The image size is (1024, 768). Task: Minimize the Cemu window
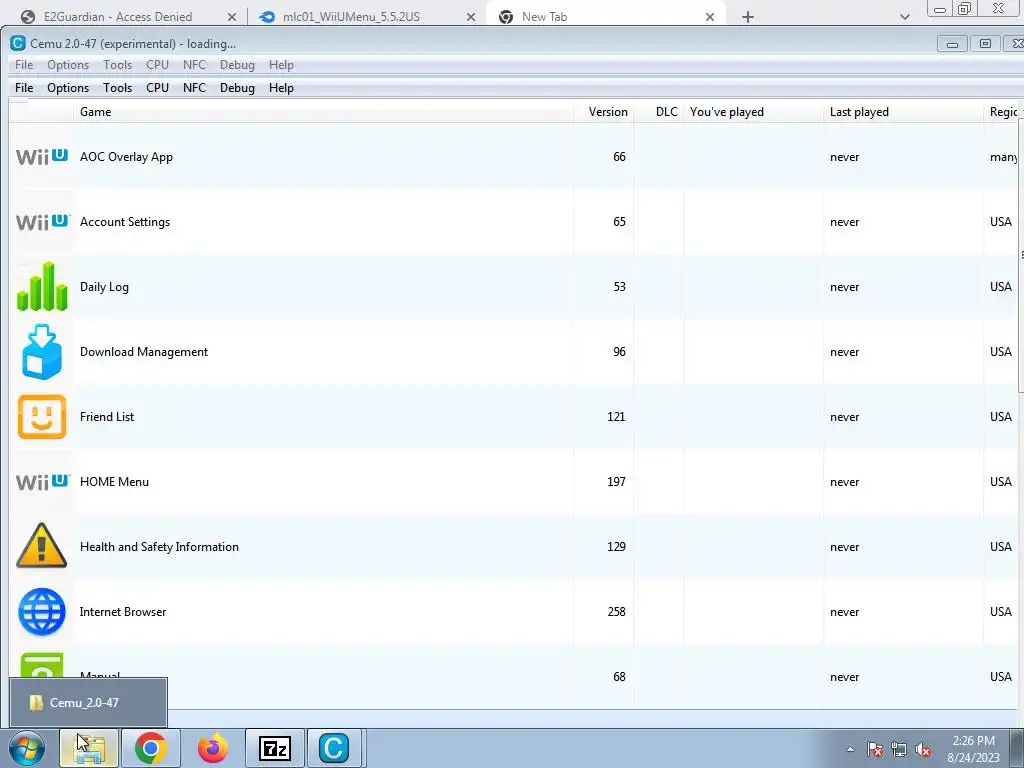(952, 44)
